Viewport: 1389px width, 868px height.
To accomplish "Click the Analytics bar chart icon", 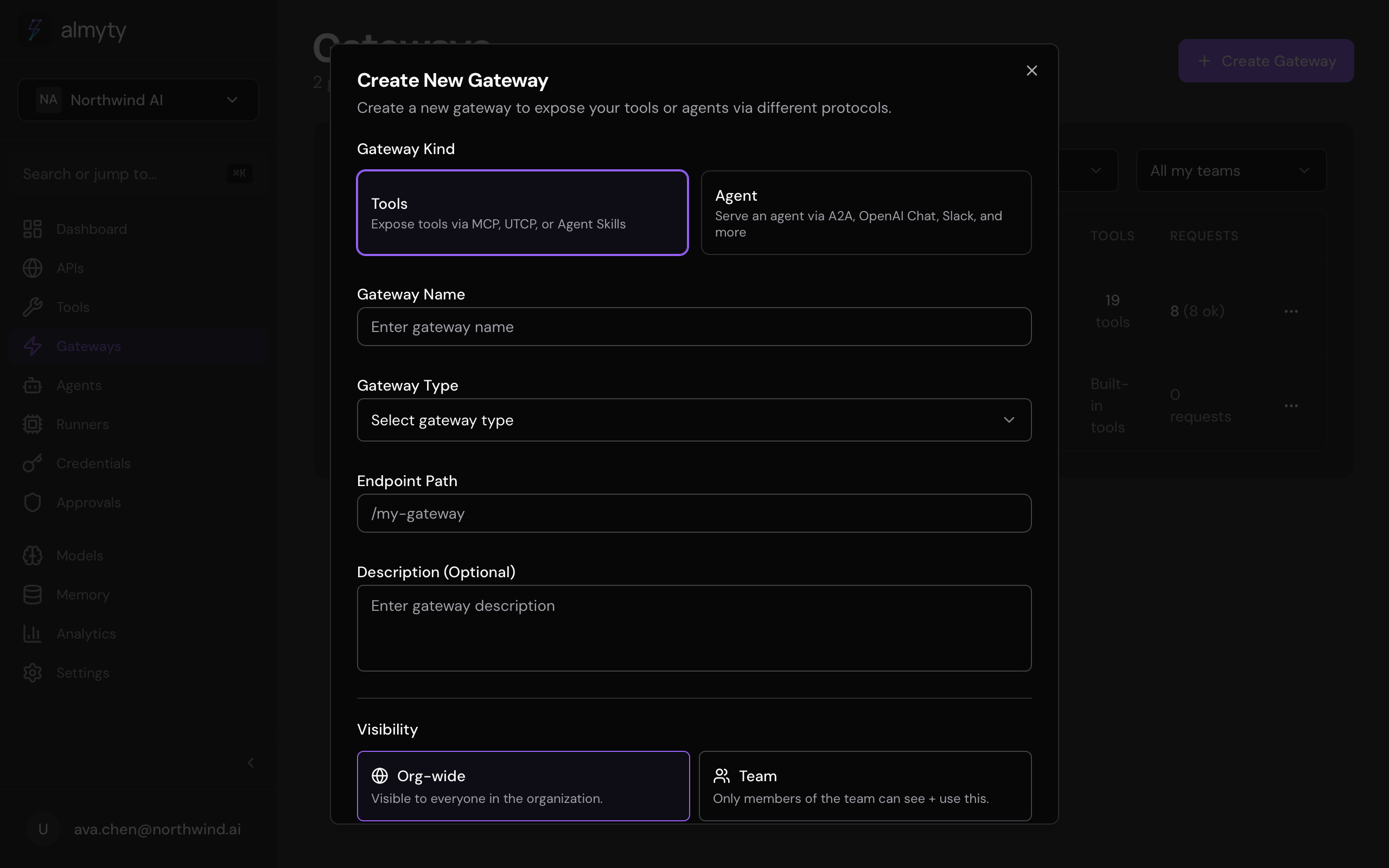I will tap(32, 634).
